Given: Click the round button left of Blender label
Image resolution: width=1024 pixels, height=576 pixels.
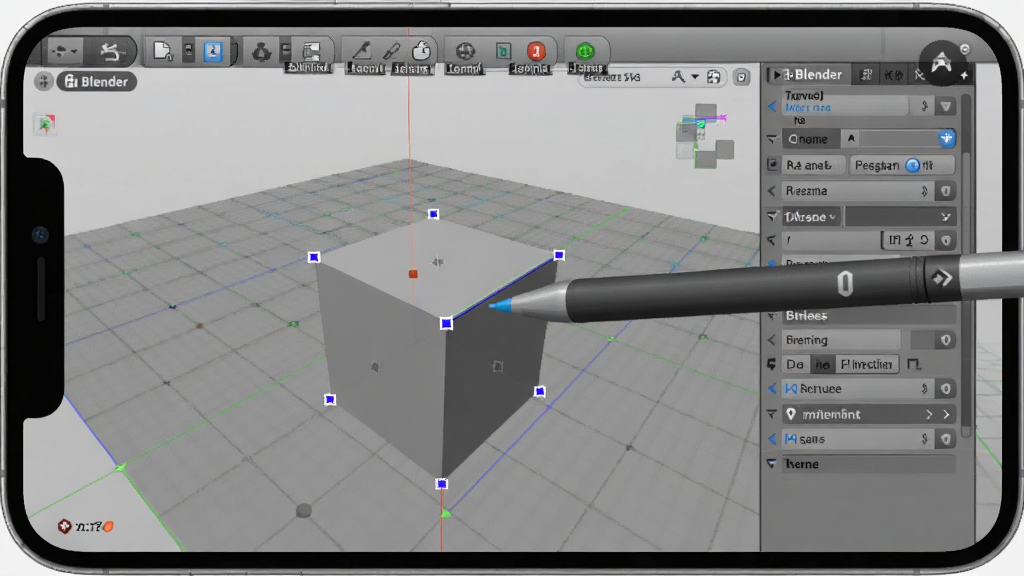Looking at the screenshot, I should tap(44, 82).
